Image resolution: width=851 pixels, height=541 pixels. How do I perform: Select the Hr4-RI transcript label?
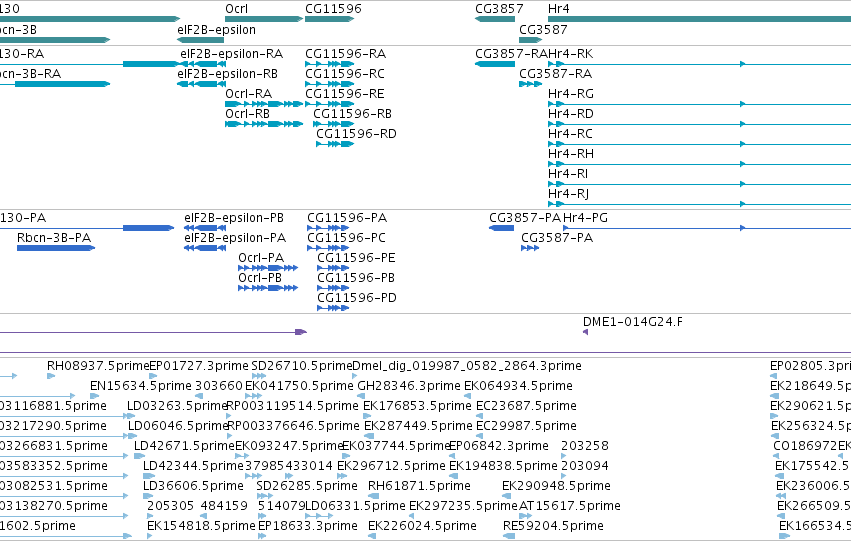[568, 174]
